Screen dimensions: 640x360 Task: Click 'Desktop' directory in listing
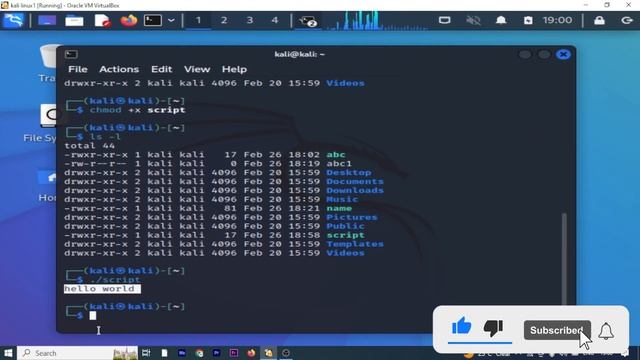pos(349,172)
